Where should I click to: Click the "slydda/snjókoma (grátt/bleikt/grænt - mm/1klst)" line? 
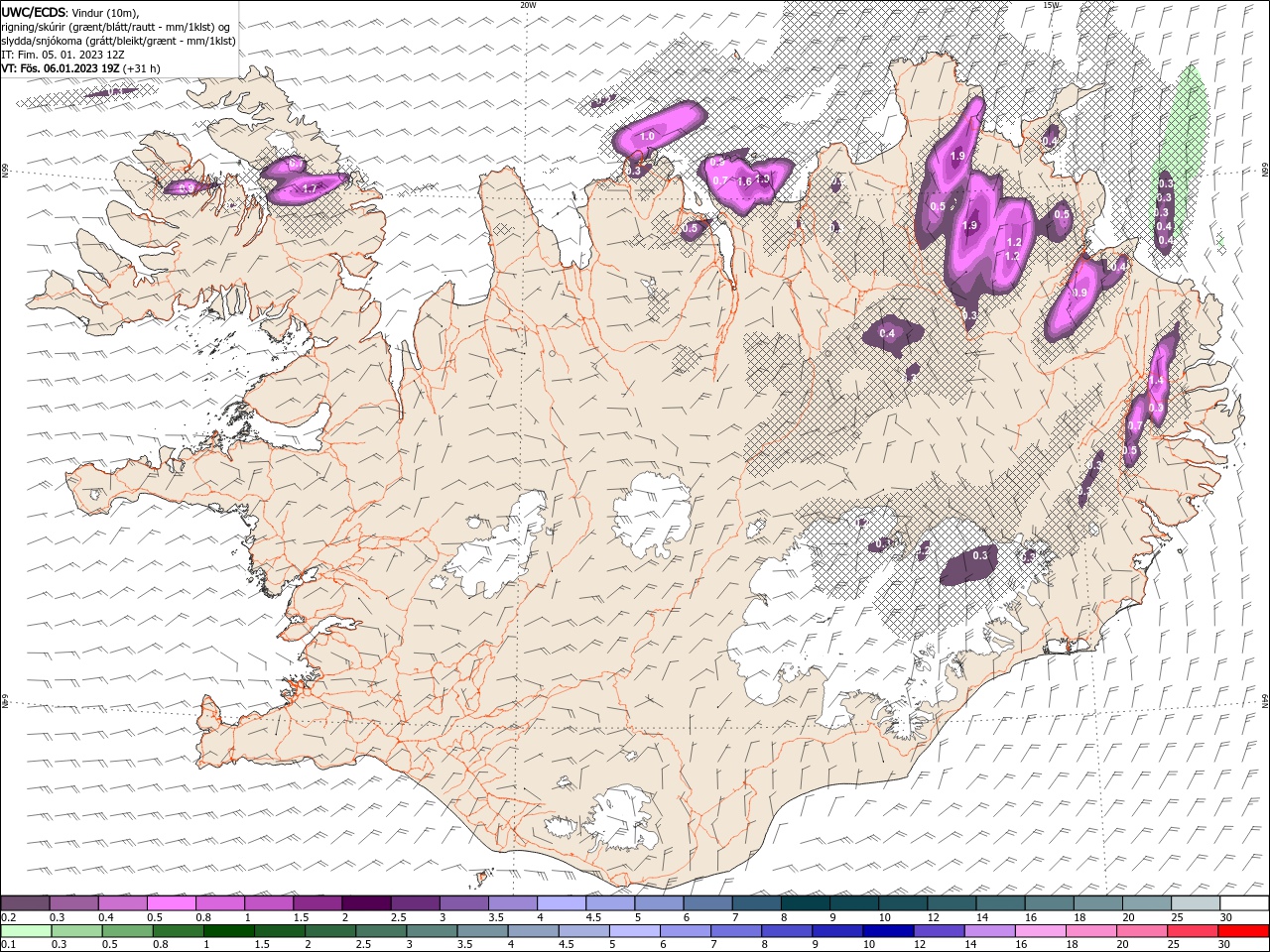click(x=118, y=41)
